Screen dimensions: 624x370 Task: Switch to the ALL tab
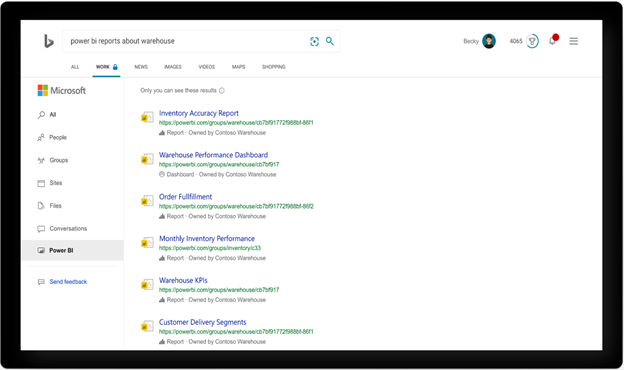[x=75, y=67]
